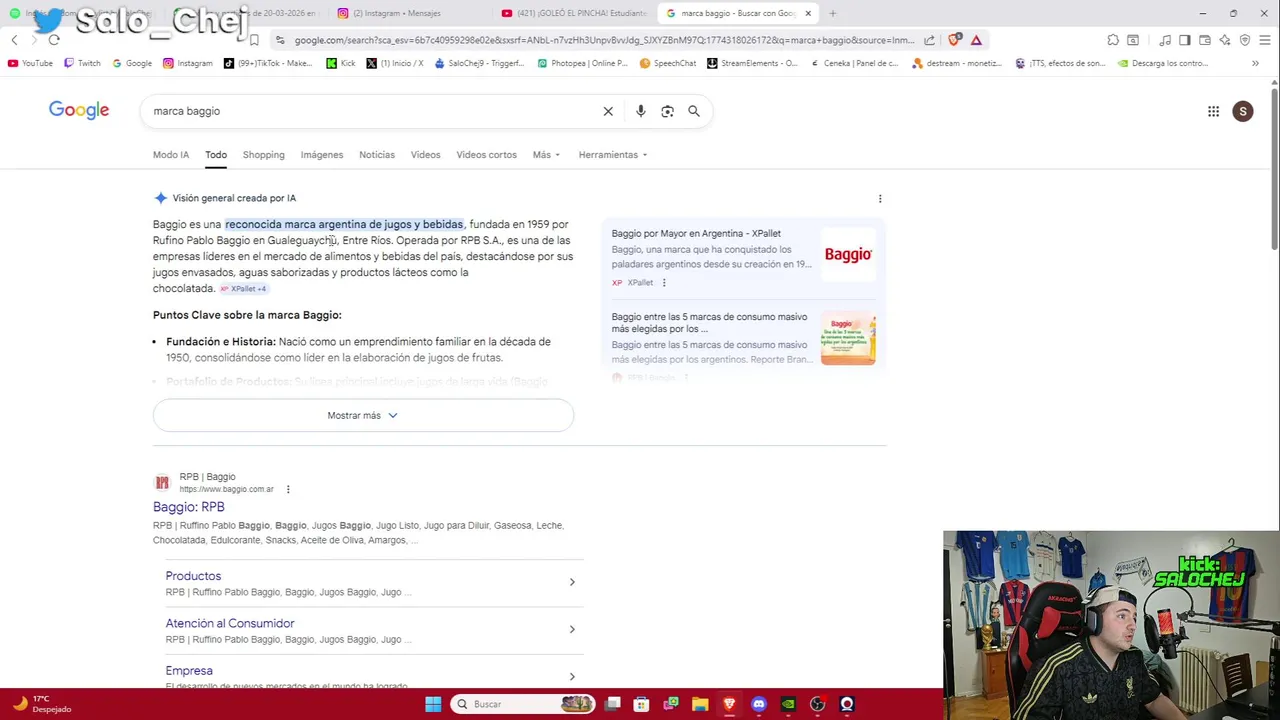The image size is (1280, 720).
Task: Open File Explorer from taskbar
Action: click(x=700, y=704)
